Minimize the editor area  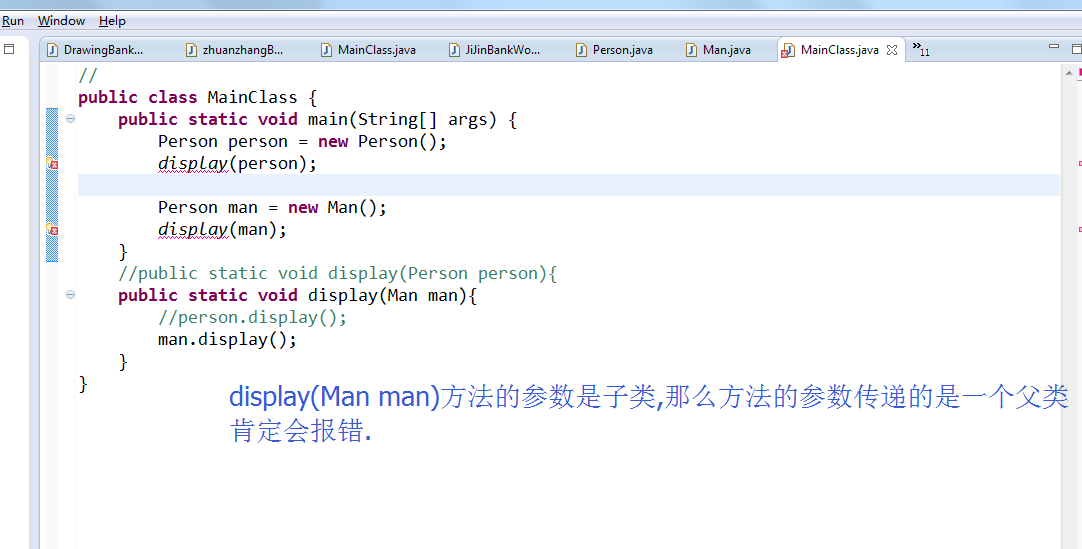click(1054, 46)
